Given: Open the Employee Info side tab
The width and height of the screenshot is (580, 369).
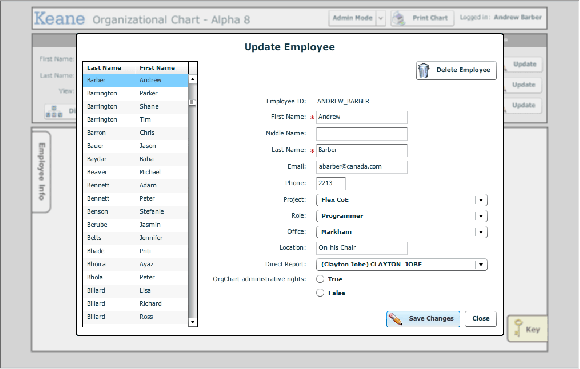Looking at the screenshot, I should tap(41, 172).
